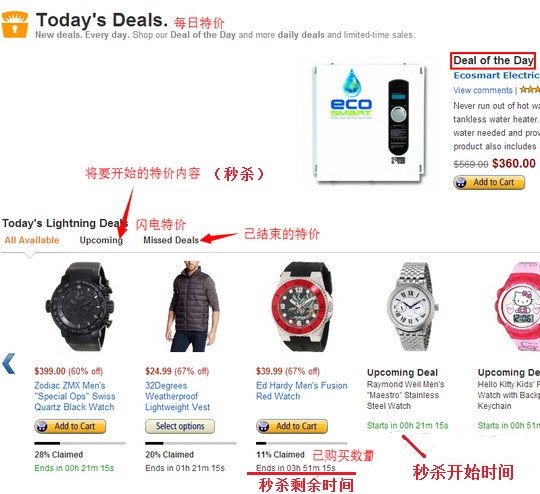Select options for the 32Degrees vest
Screen dimensions: 540x494
click(180, 426)
